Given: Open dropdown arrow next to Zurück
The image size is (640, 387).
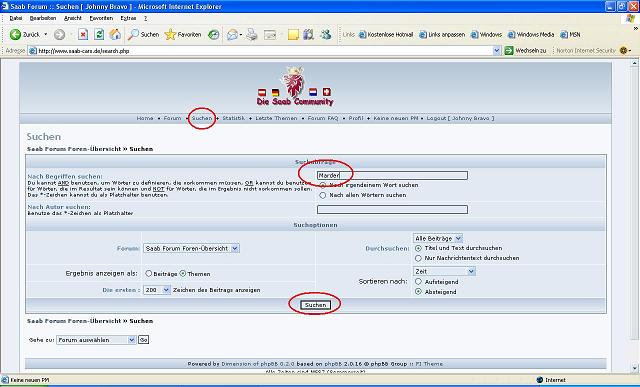Looking at the screenshot, I should tap(46, 35).
